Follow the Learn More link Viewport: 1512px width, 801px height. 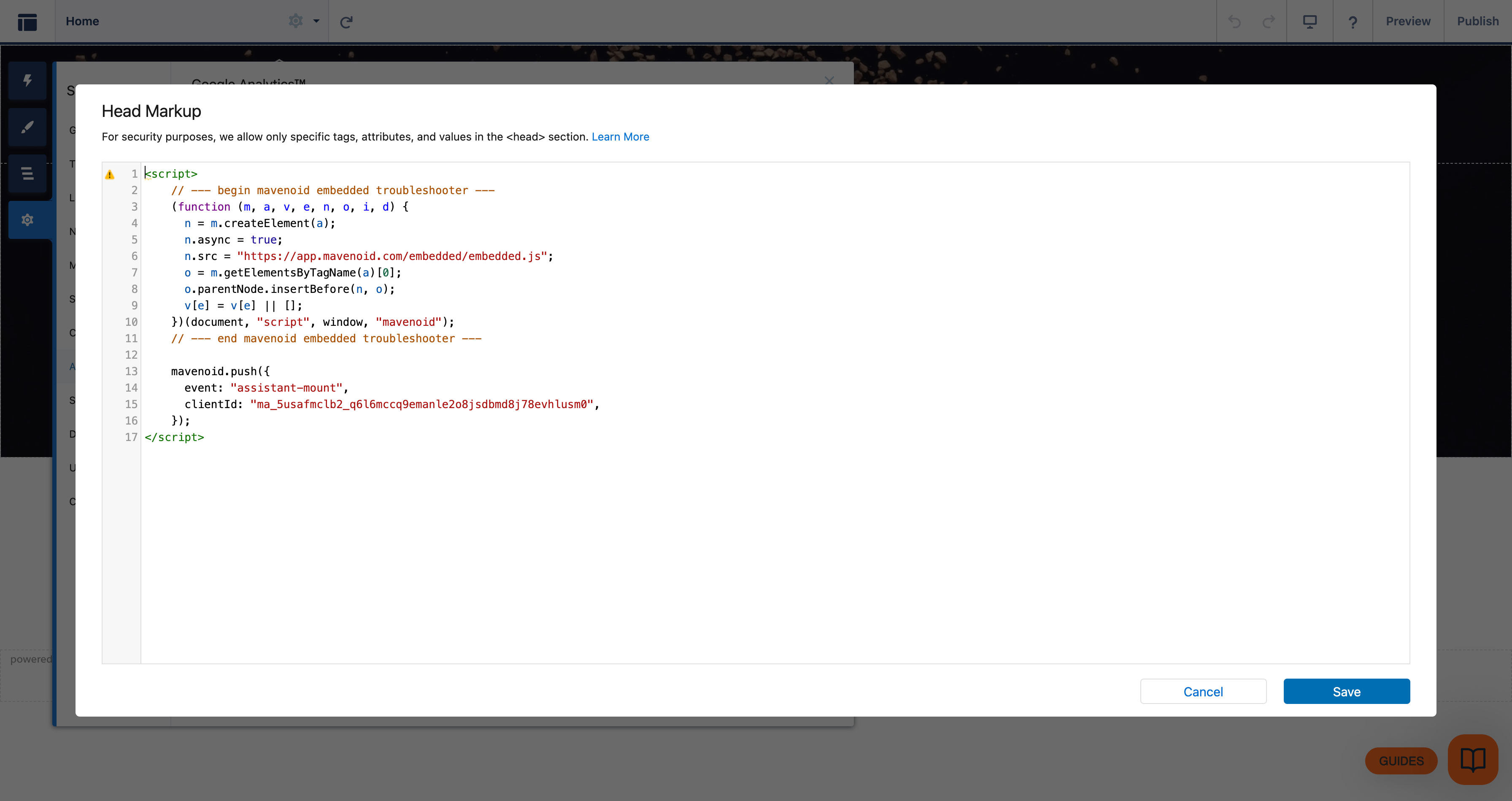tap(620, 137)
